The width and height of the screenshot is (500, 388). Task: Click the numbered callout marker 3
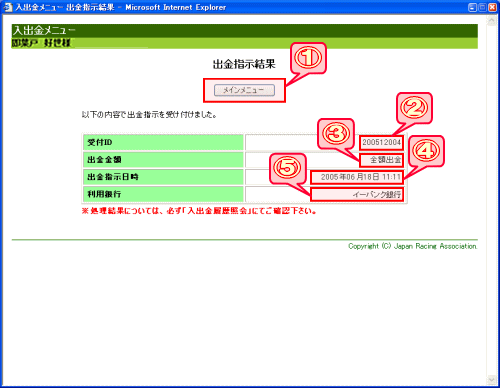pyautogui.click(x=336, y=133)
